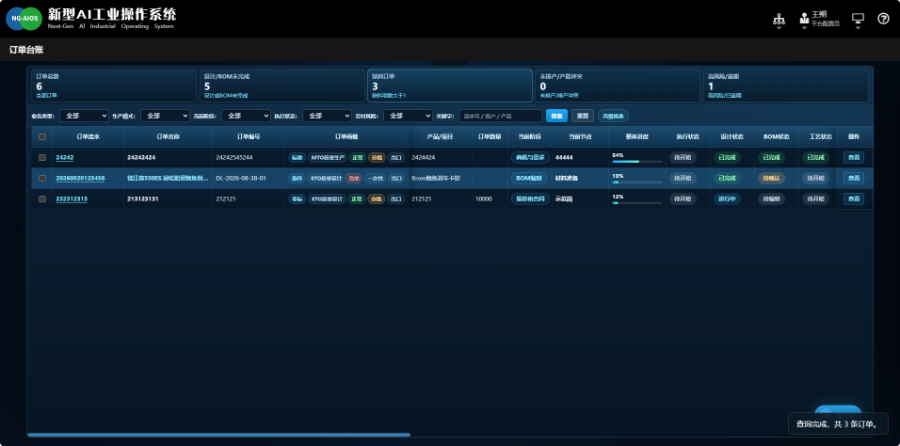Click 查看 button for order 20260828123456
900x446 pixels.
point(854,178)
